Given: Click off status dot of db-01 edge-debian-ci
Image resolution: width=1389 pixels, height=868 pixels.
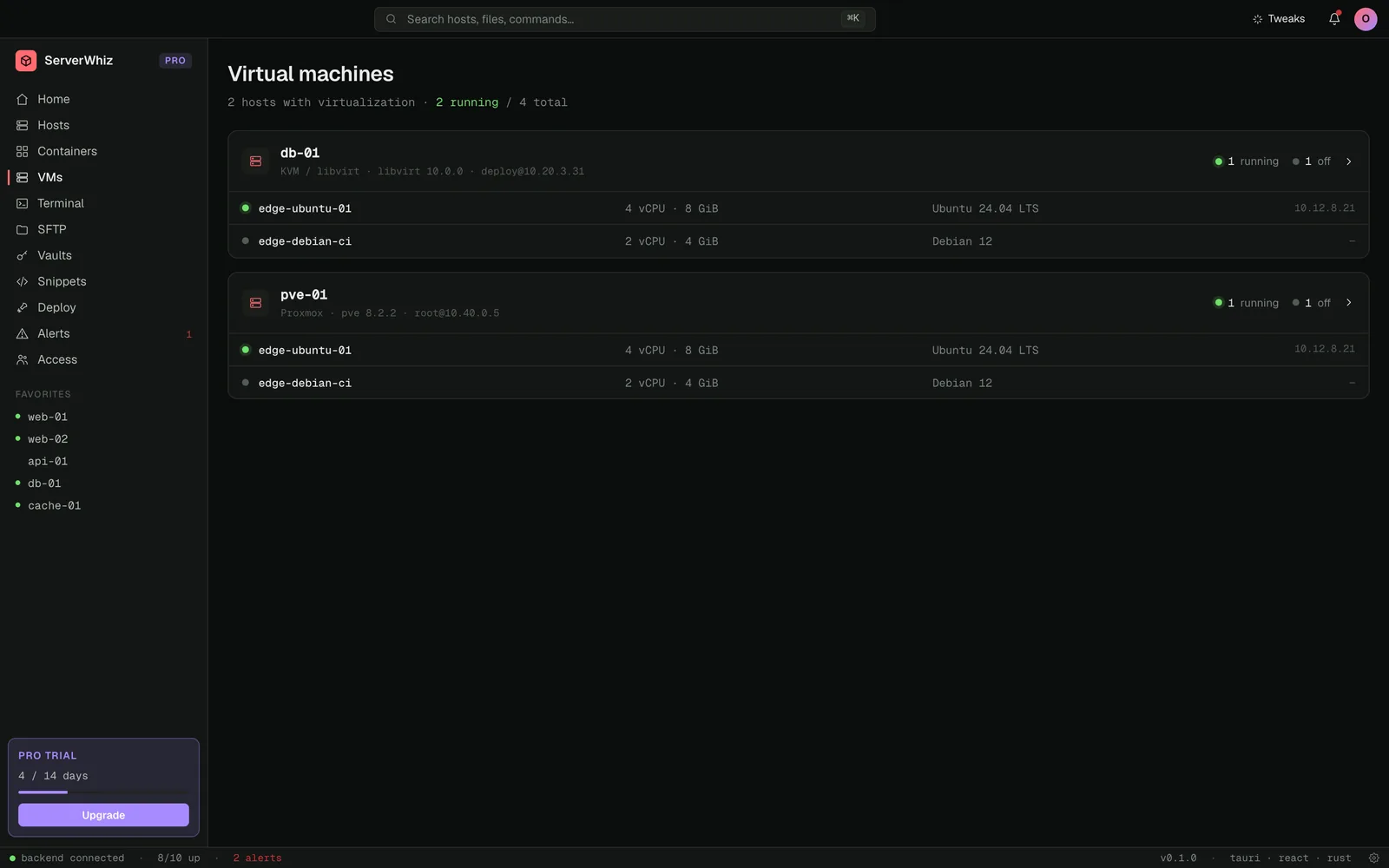Looking at the screenshot, I should [246, 241].
